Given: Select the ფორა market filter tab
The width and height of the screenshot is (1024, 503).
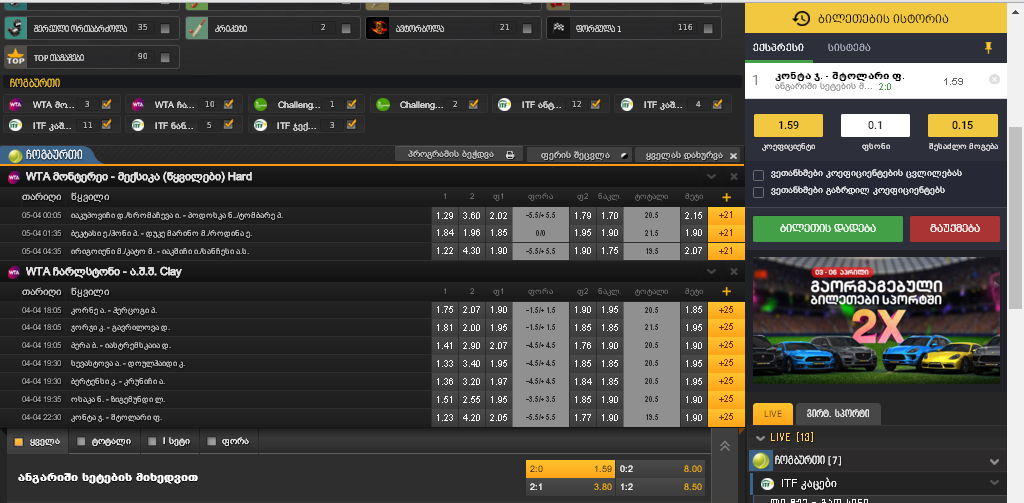Looking at the screenshot, I should 229,442.
